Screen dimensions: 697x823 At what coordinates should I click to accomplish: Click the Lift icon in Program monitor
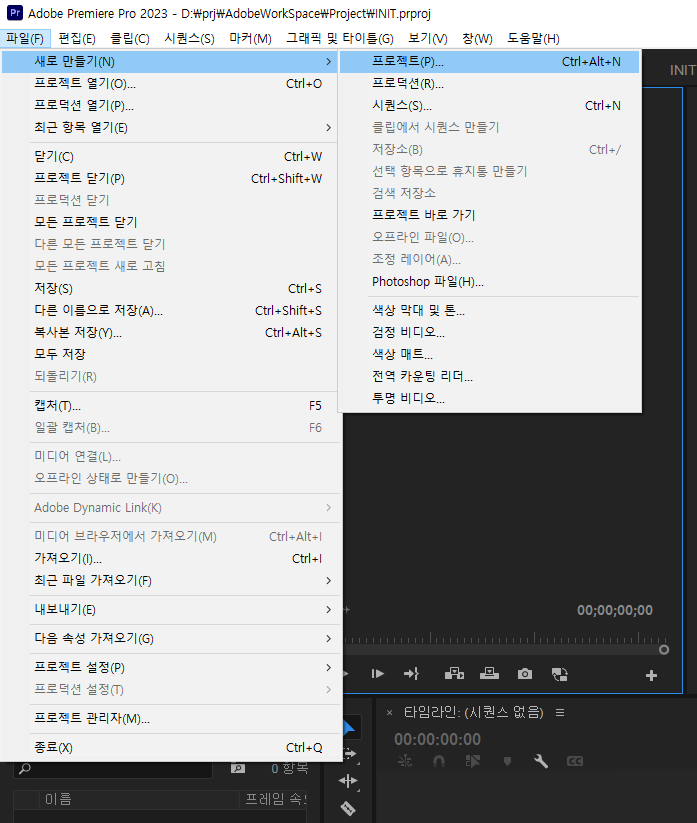point(455,674)
